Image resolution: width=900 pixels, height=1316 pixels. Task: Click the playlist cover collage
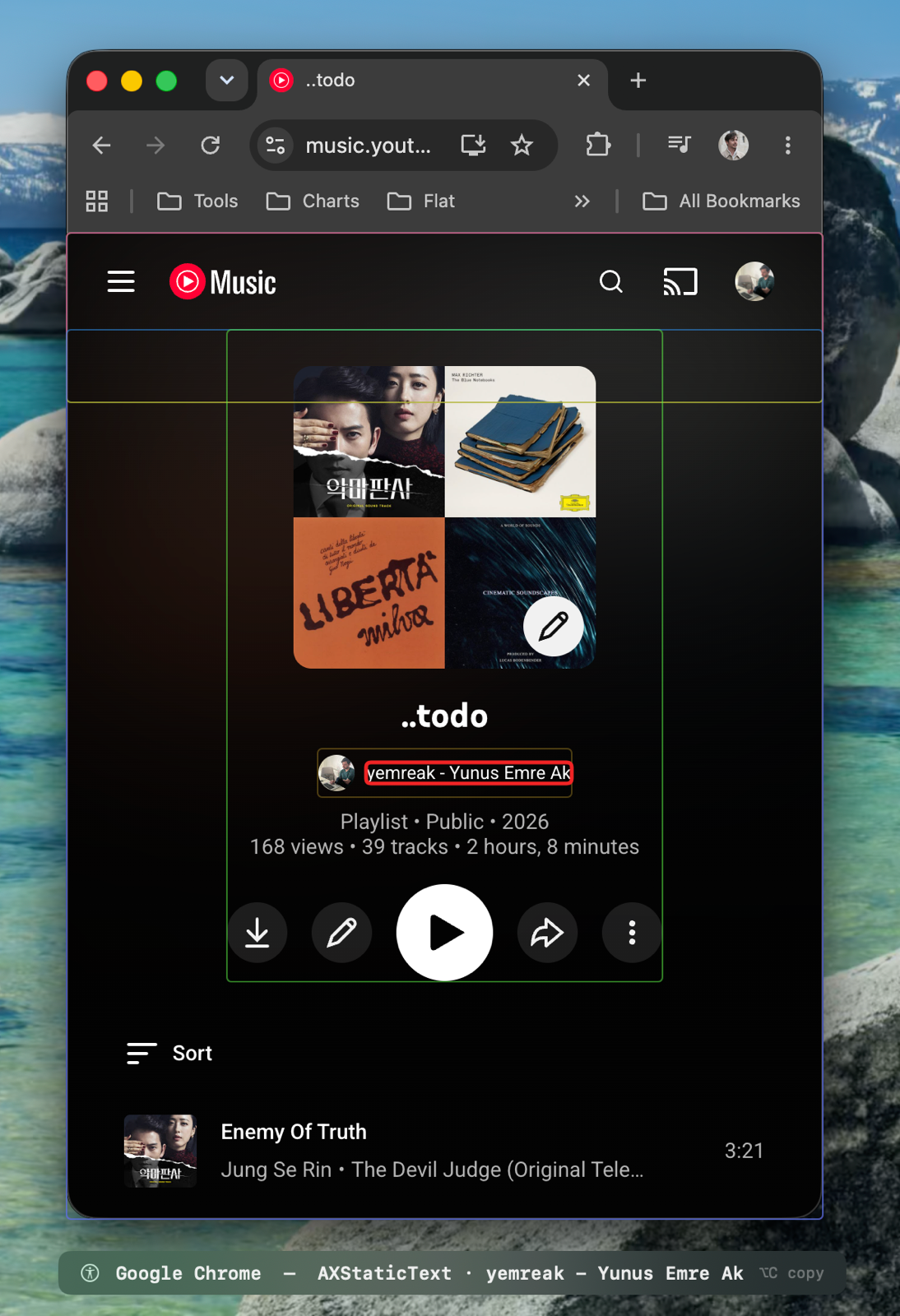[x=444, y=517]
